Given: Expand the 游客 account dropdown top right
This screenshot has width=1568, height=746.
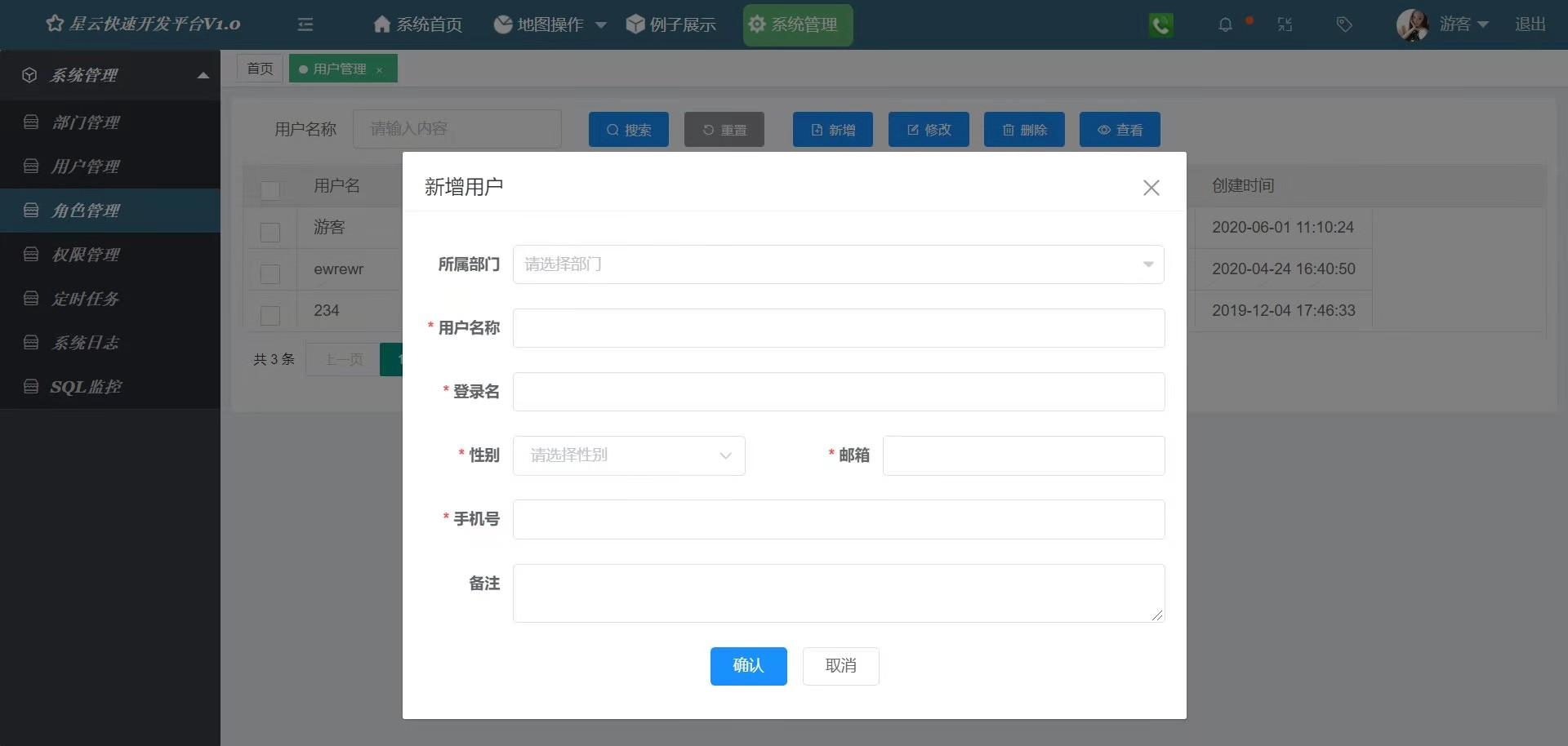Looking at the screenshot, I should point(1463,24).
